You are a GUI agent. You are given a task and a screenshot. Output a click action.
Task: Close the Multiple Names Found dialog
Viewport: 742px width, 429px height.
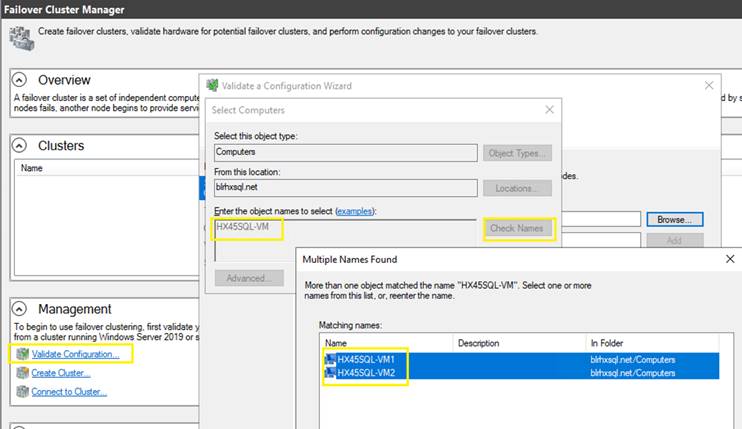point(730,259)
